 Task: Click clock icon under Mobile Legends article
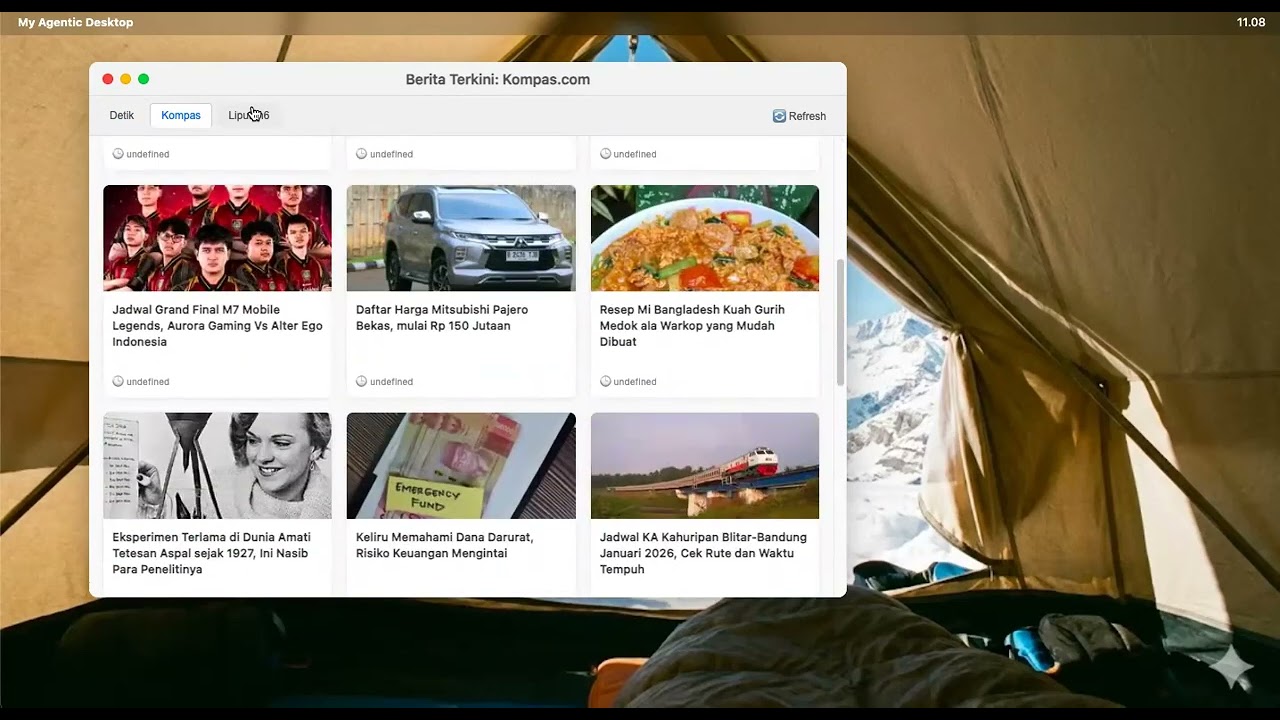coord(118,381)
